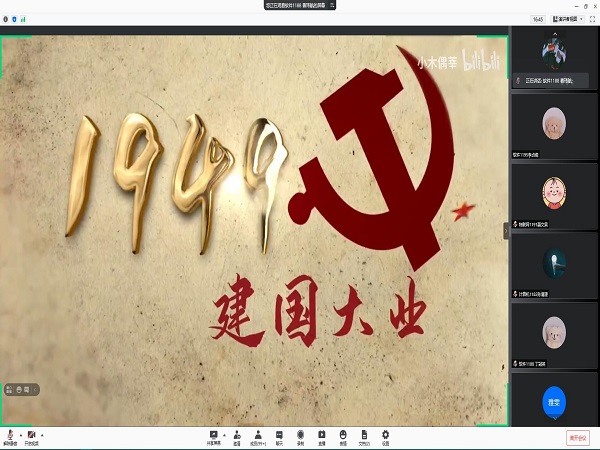Collapse the sharing banner at top center

pyautogui.click(x=332, y=5)
